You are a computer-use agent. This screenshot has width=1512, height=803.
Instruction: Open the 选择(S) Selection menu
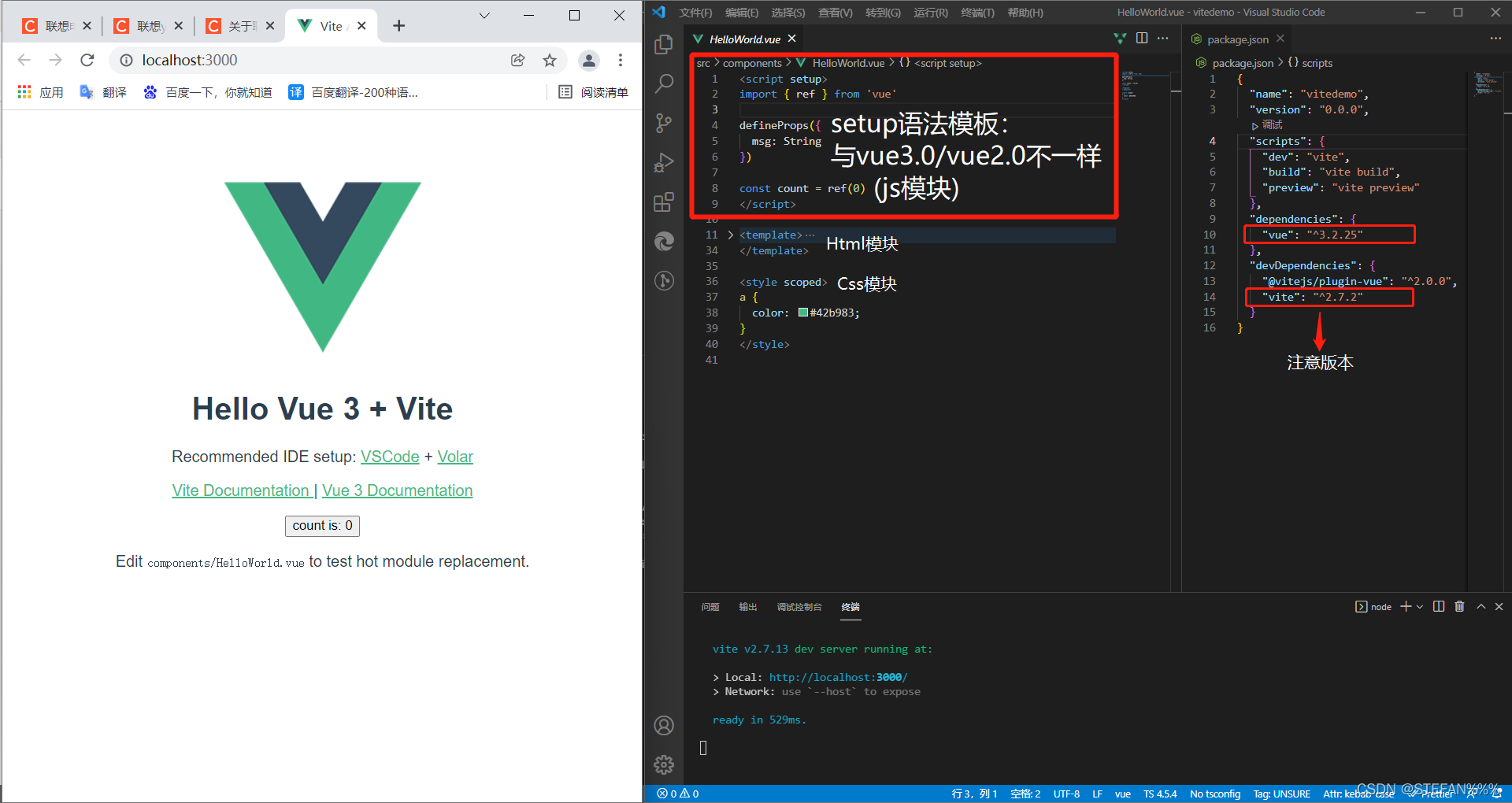click(788, 13)
